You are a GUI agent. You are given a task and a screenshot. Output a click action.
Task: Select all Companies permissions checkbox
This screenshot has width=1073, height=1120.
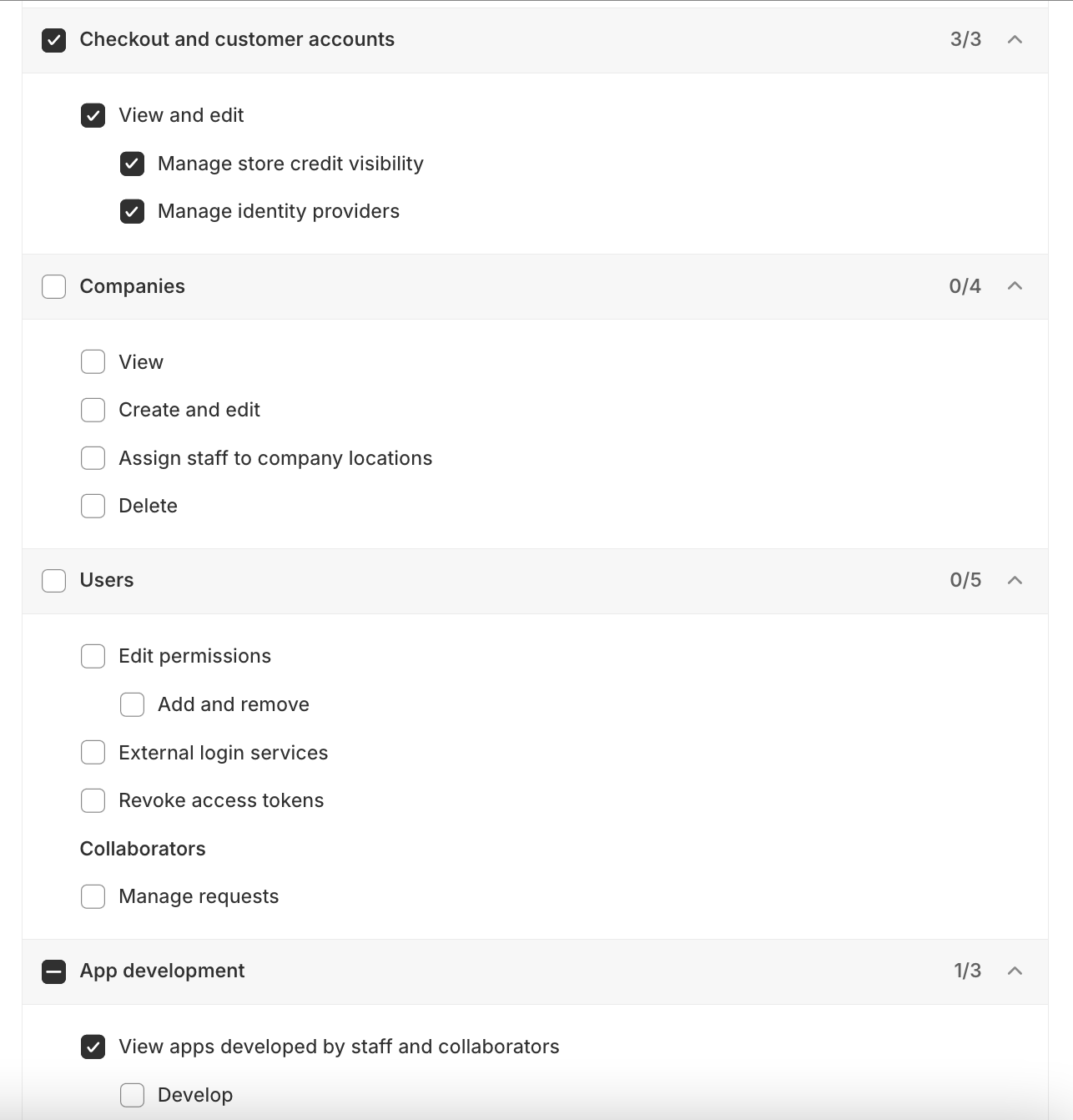coord(54,286)
